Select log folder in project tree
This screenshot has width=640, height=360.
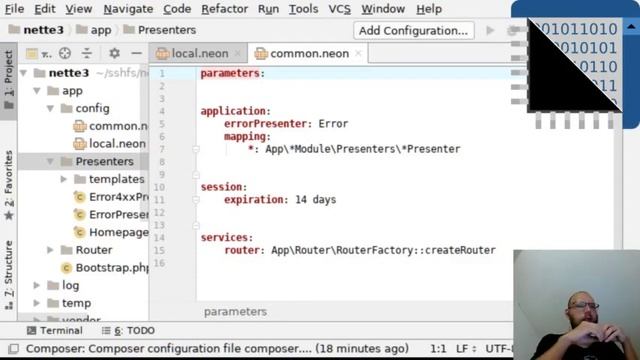tap(63, 285)
